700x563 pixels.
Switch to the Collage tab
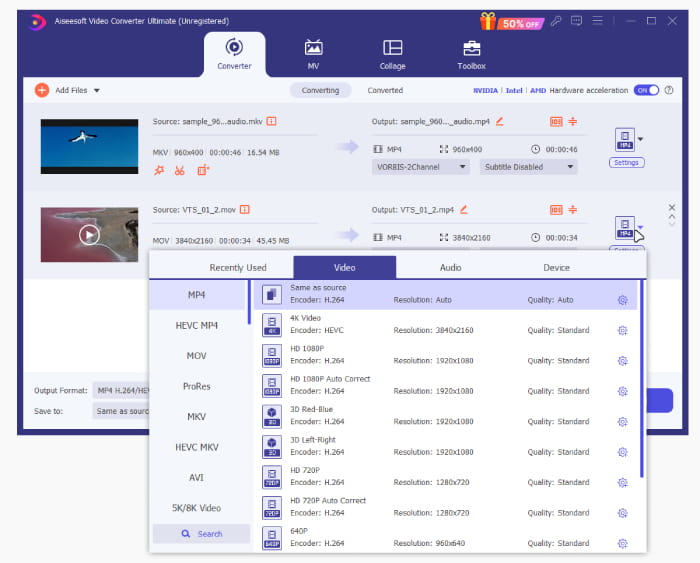pyautogui.click(x=392, y=54)
